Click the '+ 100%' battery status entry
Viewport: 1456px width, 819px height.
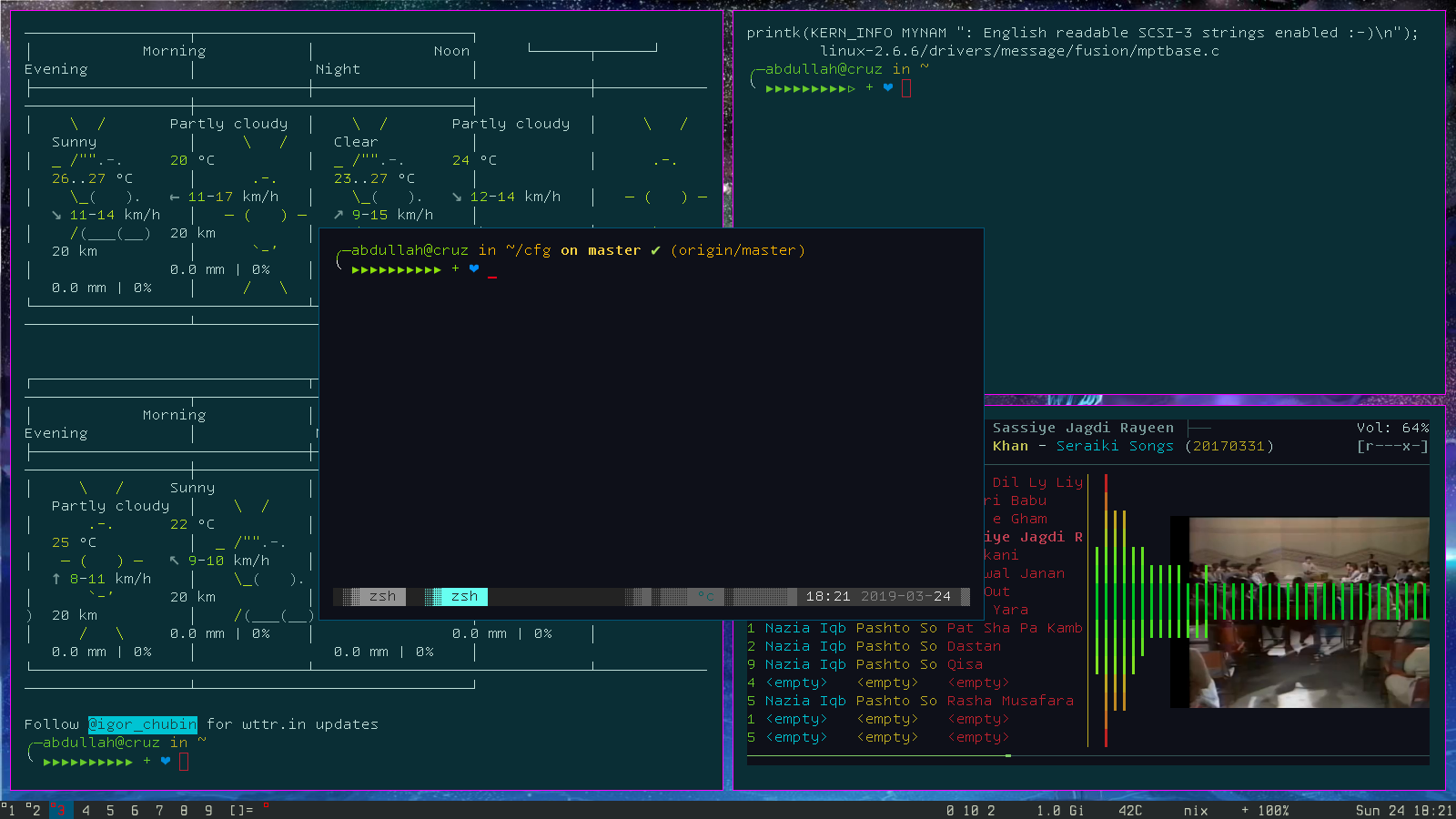(x=1265, y=810)
